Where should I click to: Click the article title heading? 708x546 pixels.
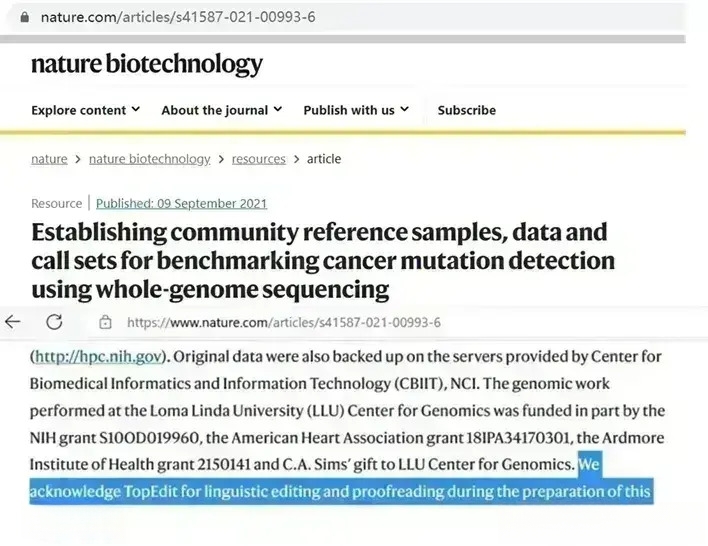pos(323,261)
